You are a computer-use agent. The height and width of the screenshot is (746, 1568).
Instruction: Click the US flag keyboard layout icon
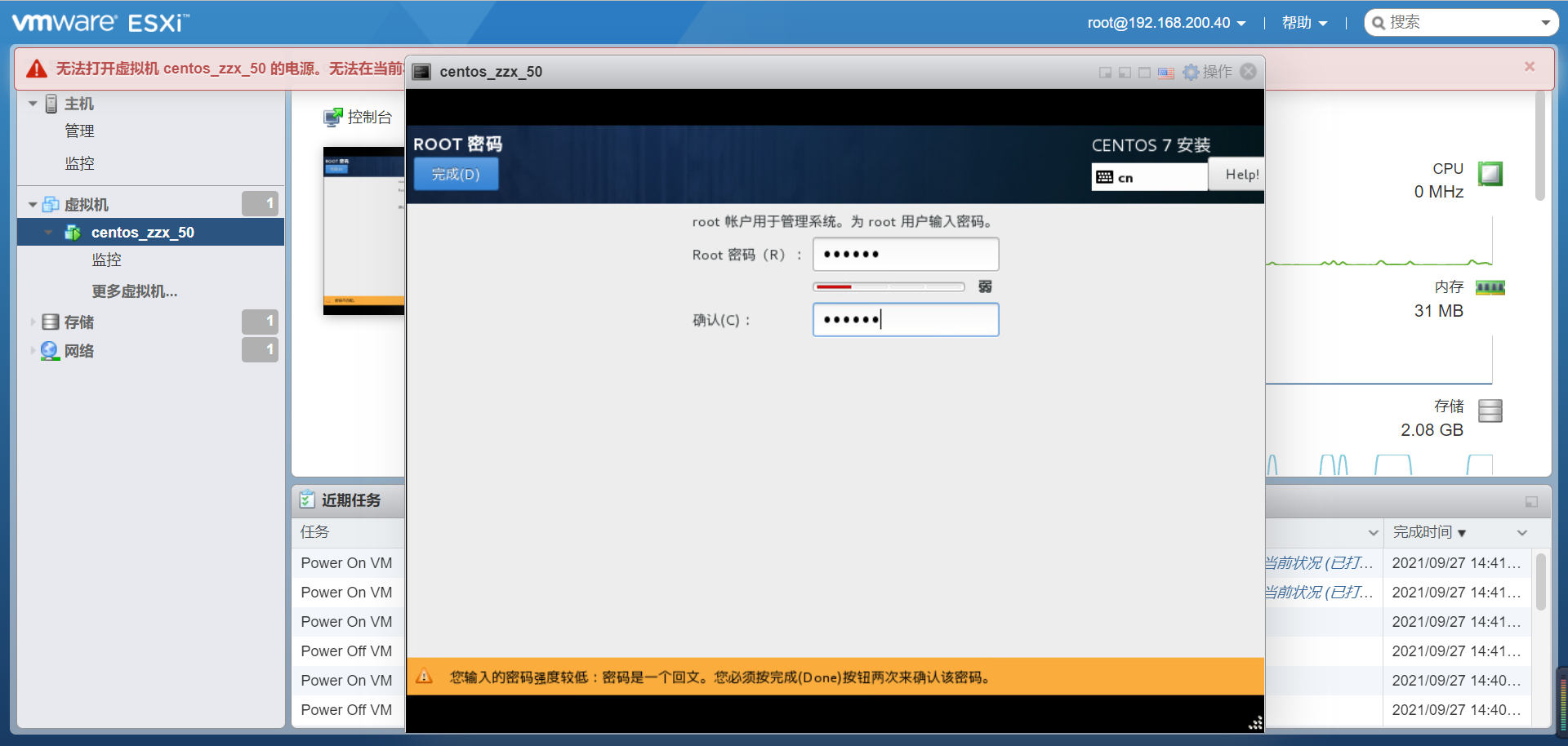pos(1166,73)
